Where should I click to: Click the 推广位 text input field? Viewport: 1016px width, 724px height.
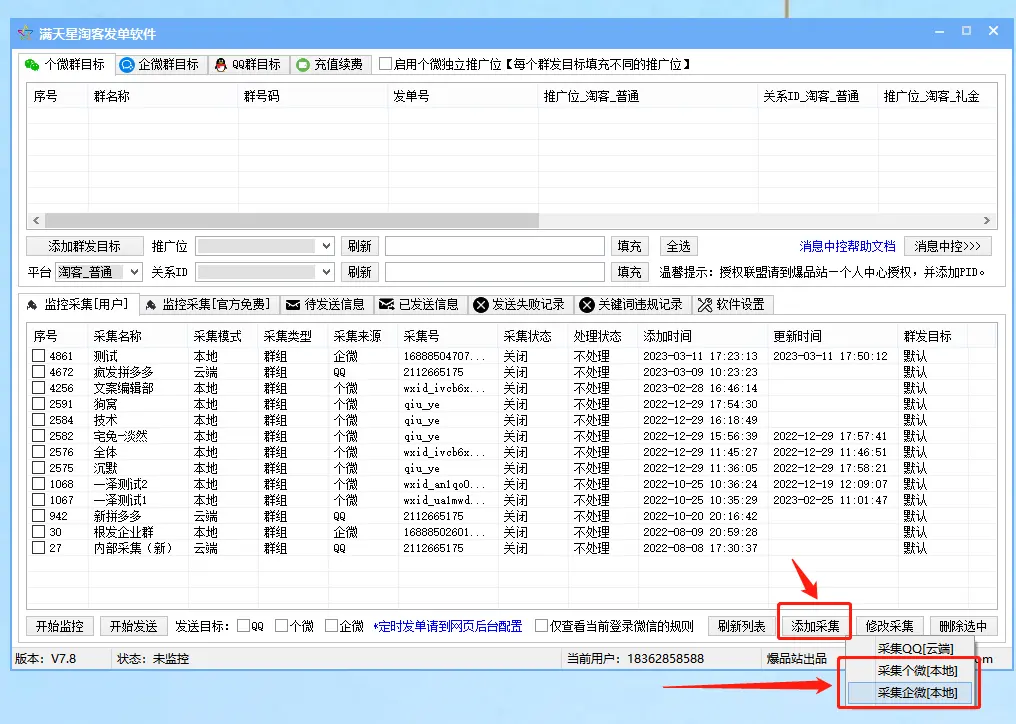pyautogui.click(x=494, y=246)
